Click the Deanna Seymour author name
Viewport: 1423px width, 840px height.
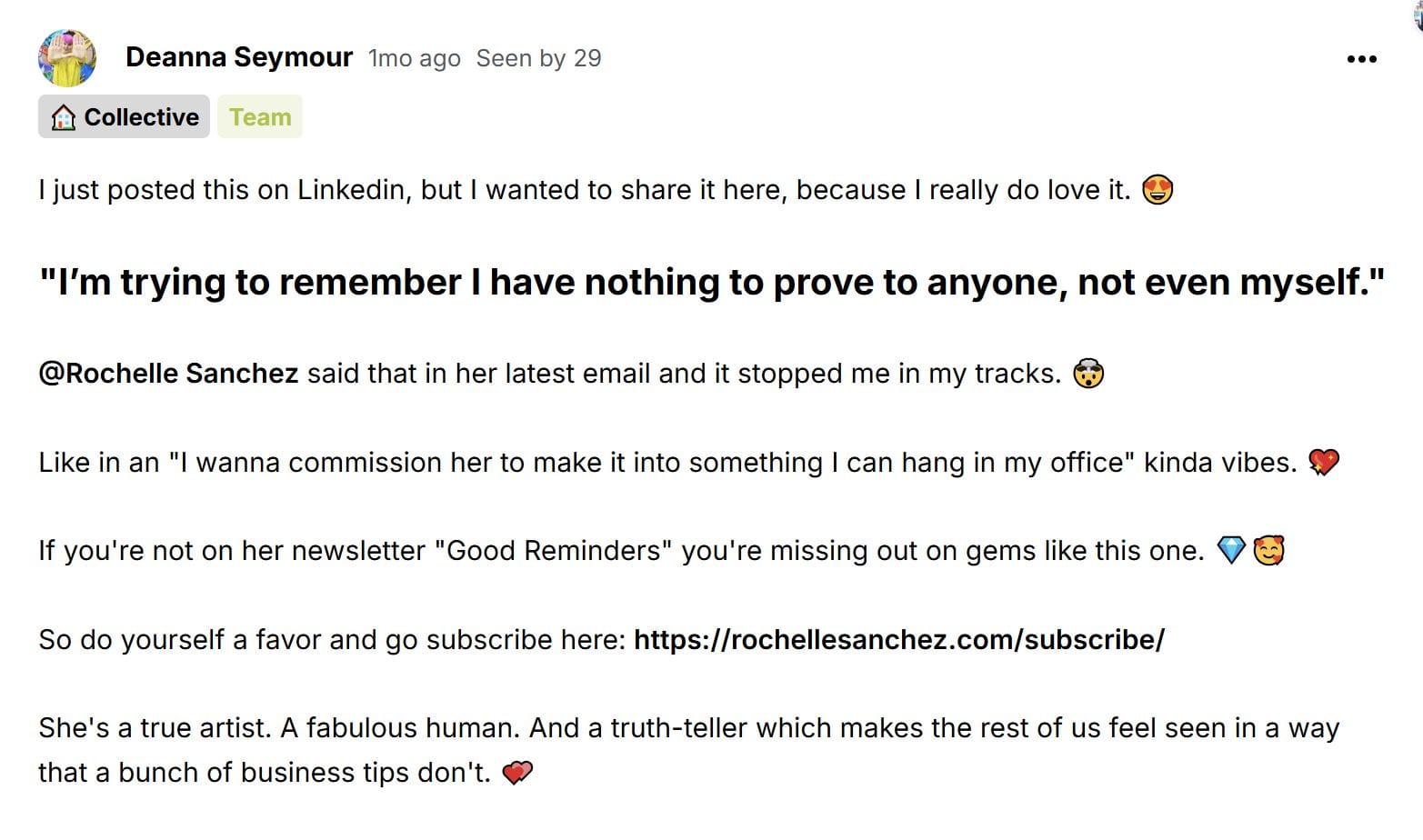coord(240,57)
